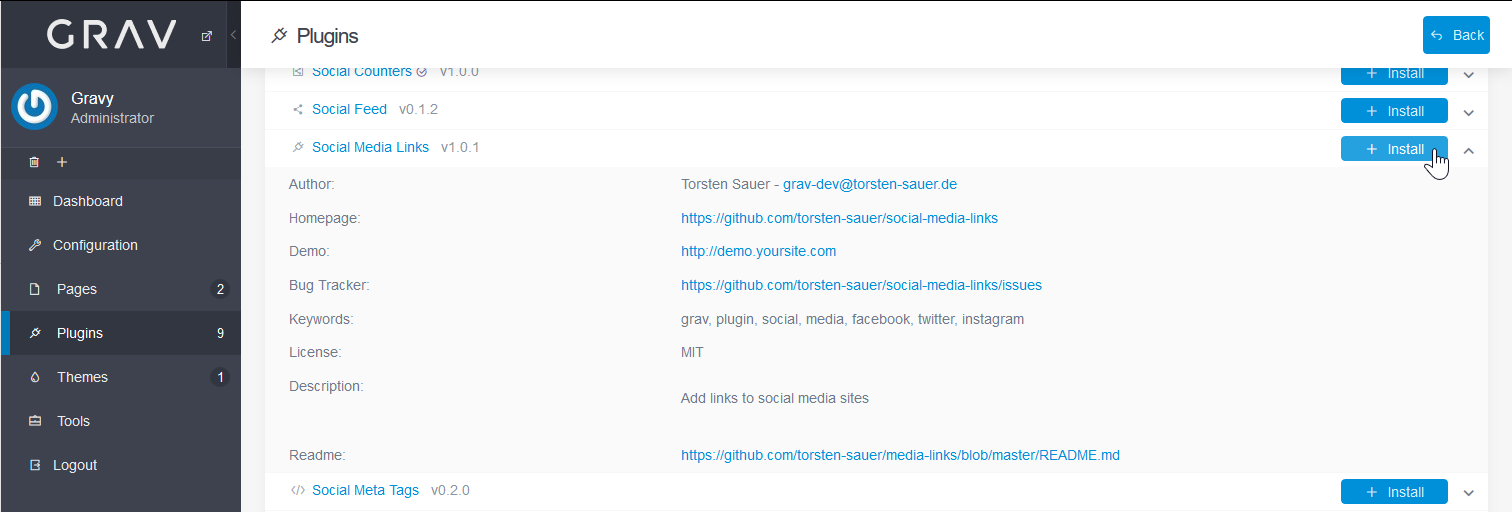Image resolution: width=1512 pixels, height=512 pixels.
Task: Open the social-media-links GitHub homepage link
Action: coord(839,218)
